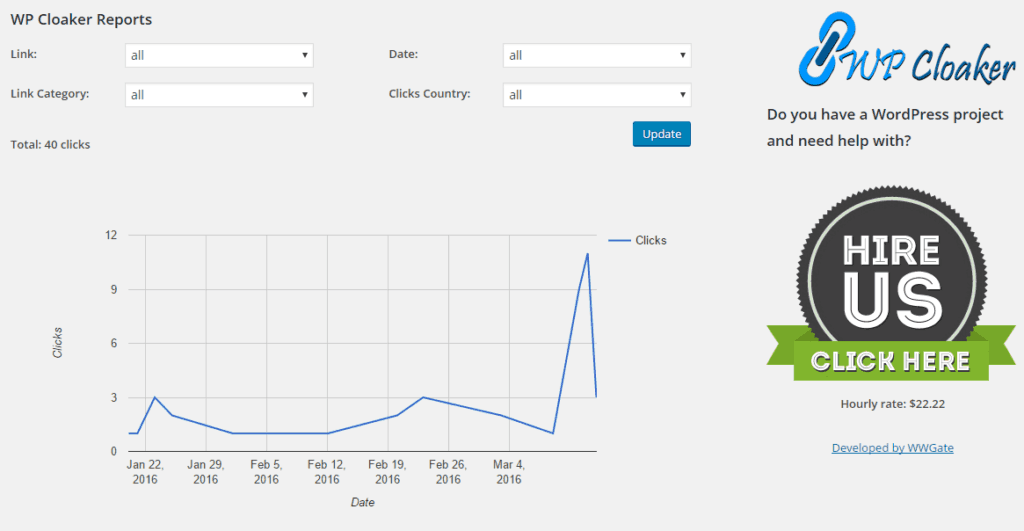The height and width of the screenshot is (531, 1024).
Task: Click the Hire Us badge image
Action: (891, 283)
